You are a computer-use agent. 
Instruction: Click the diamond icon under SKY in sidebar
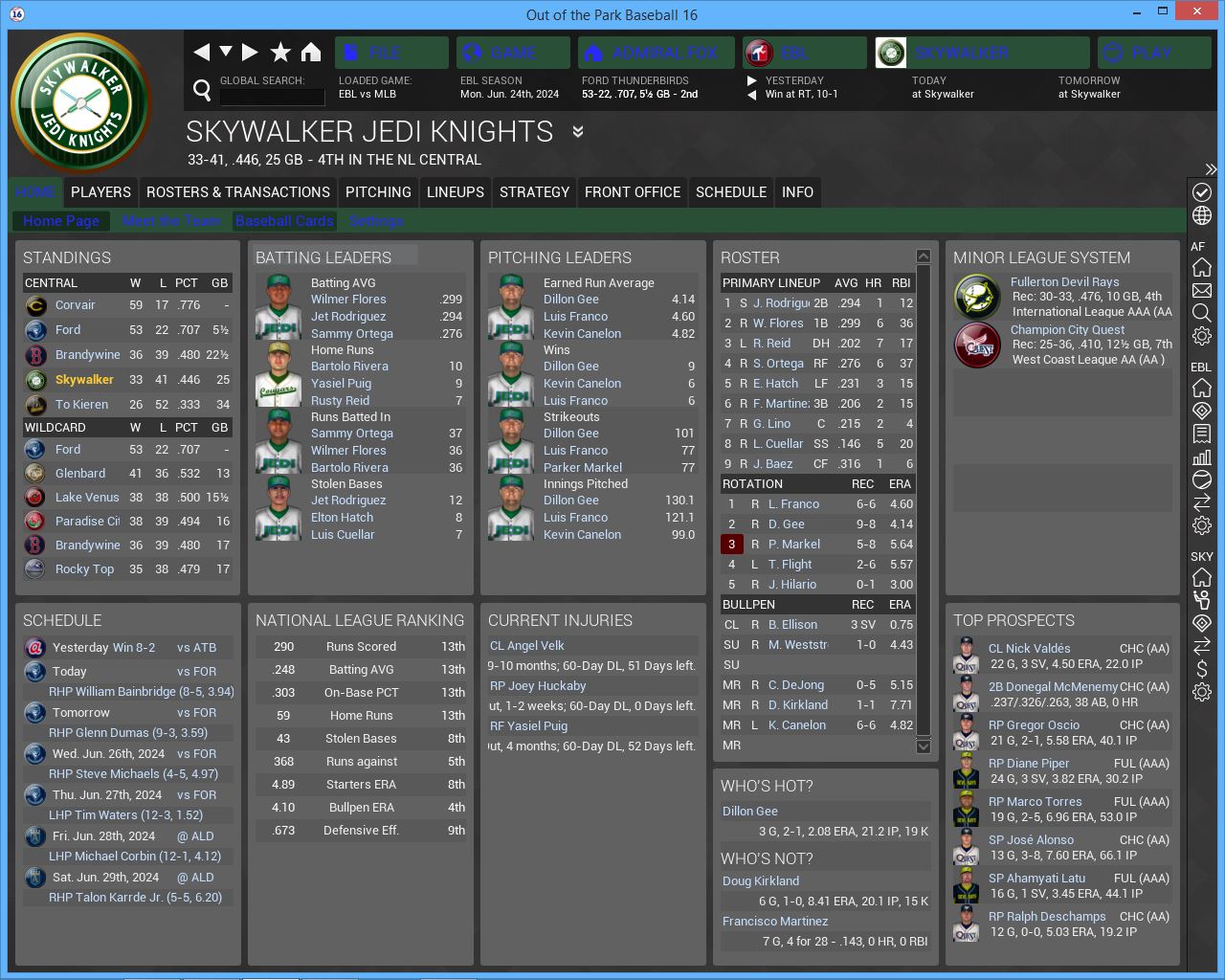coord(1202,623)
